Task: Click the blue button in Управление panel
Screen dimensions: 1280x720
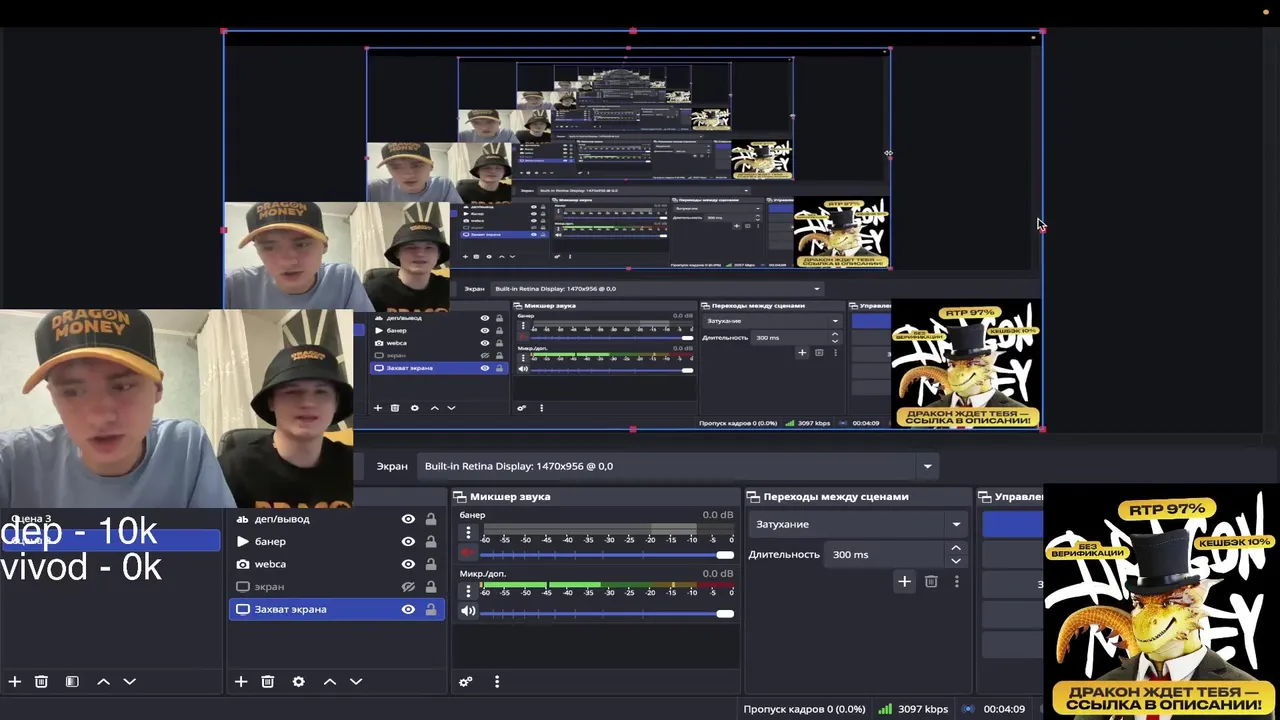Action: point(1012,524)
